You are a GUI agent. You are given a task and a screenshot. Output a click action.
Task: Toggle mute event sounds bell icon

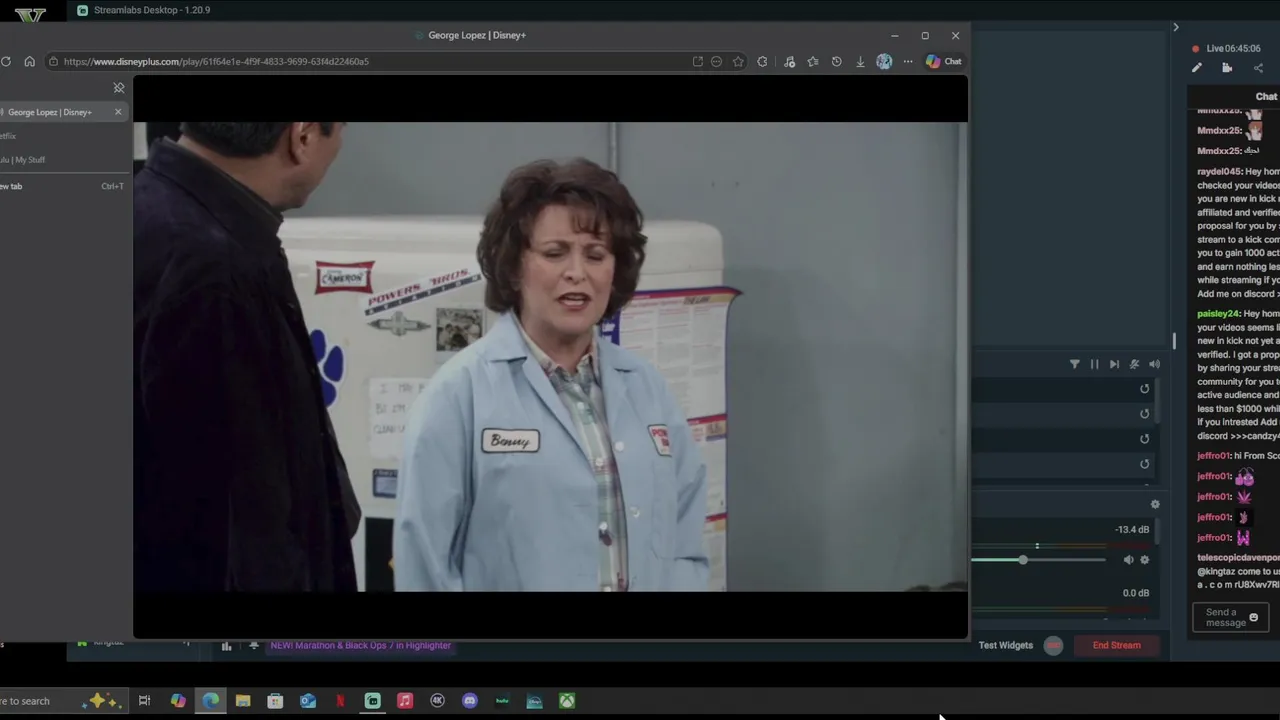(x=1134, y=364)
